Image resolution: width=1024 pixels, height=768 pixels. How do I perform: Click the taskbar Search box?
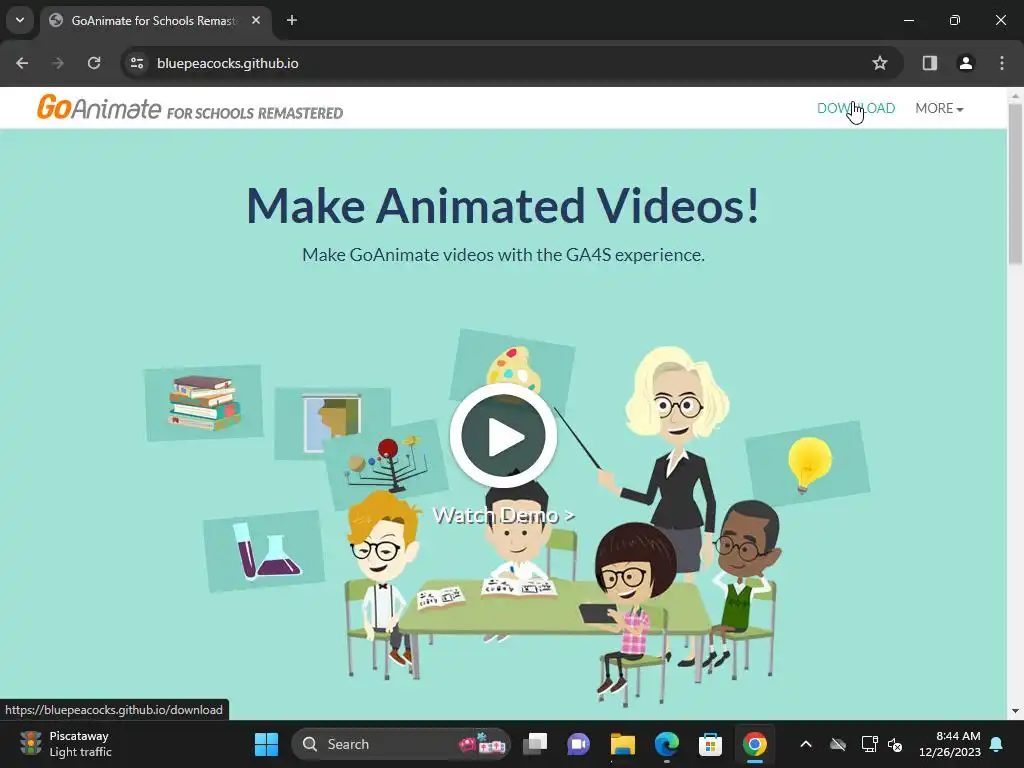400,744
